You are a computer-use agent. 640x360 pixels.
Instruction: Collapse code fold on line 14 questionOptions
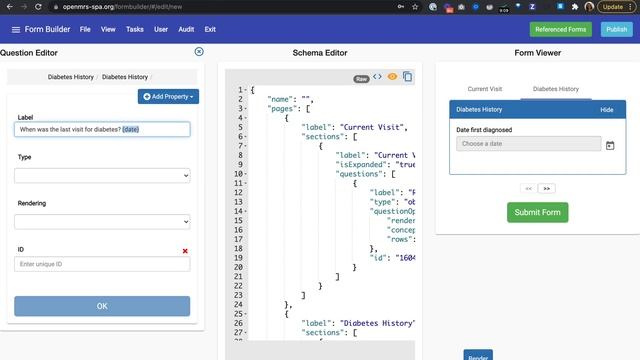246,211
